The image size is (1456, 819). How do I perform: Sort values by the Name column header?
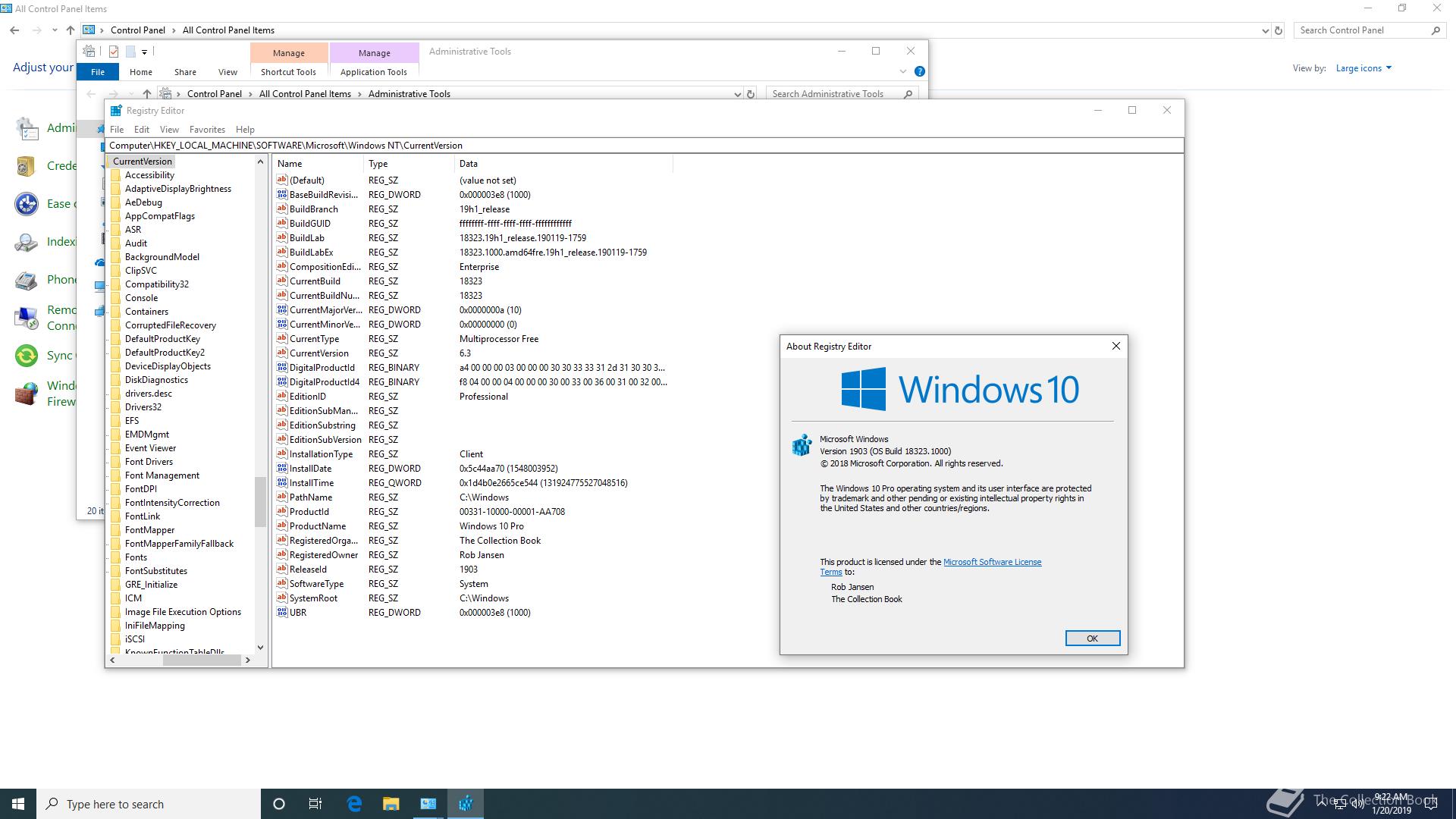pos(318,164)
